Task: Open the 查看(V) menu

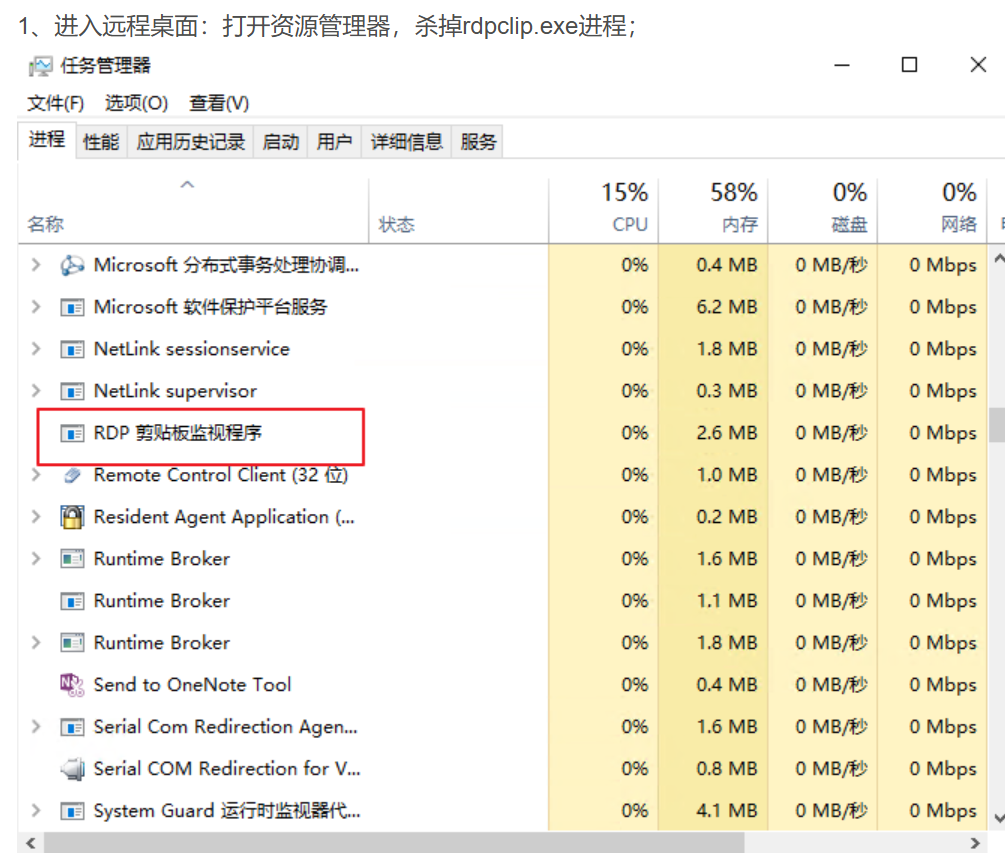Action: tap(215, 102)
